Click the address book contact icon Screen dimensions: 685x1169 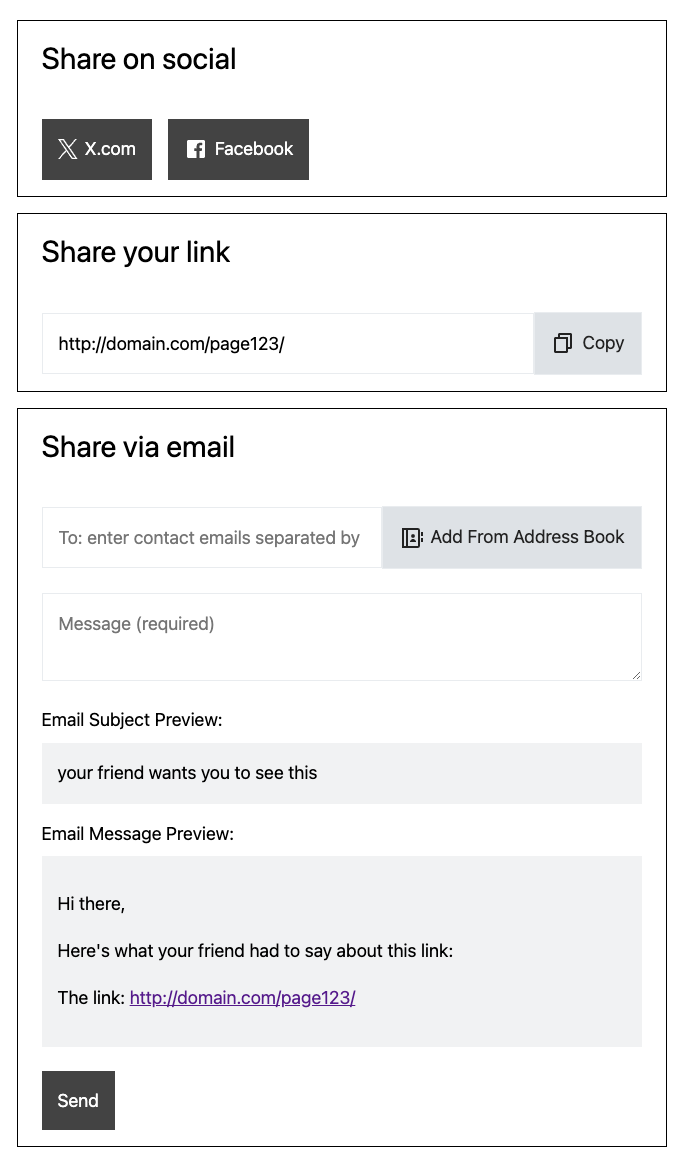point(412,538)
